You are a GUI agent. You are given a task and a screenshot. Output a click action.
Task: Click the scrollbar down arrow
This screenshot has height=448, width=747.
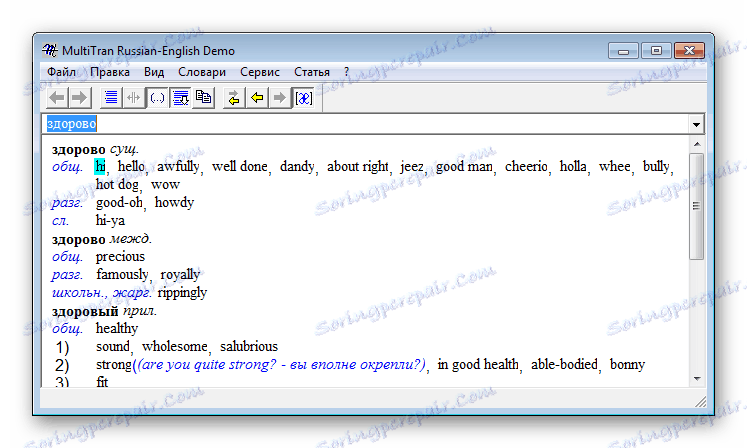click(x=697, y=379)
